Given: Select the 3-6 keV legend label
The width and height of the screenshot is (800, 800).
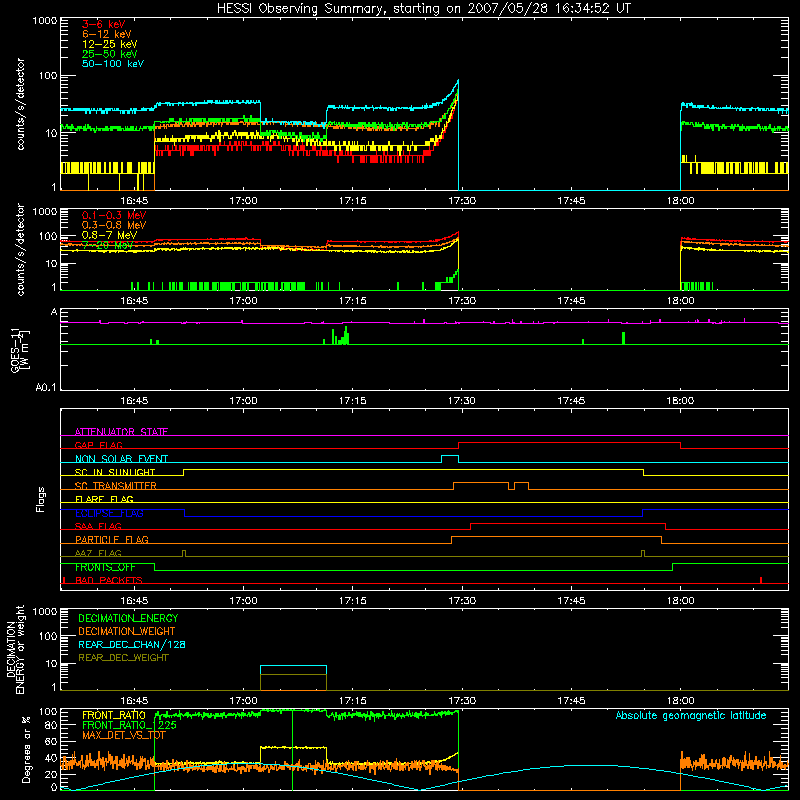Looking at the screenshot, I should point(104,24).
